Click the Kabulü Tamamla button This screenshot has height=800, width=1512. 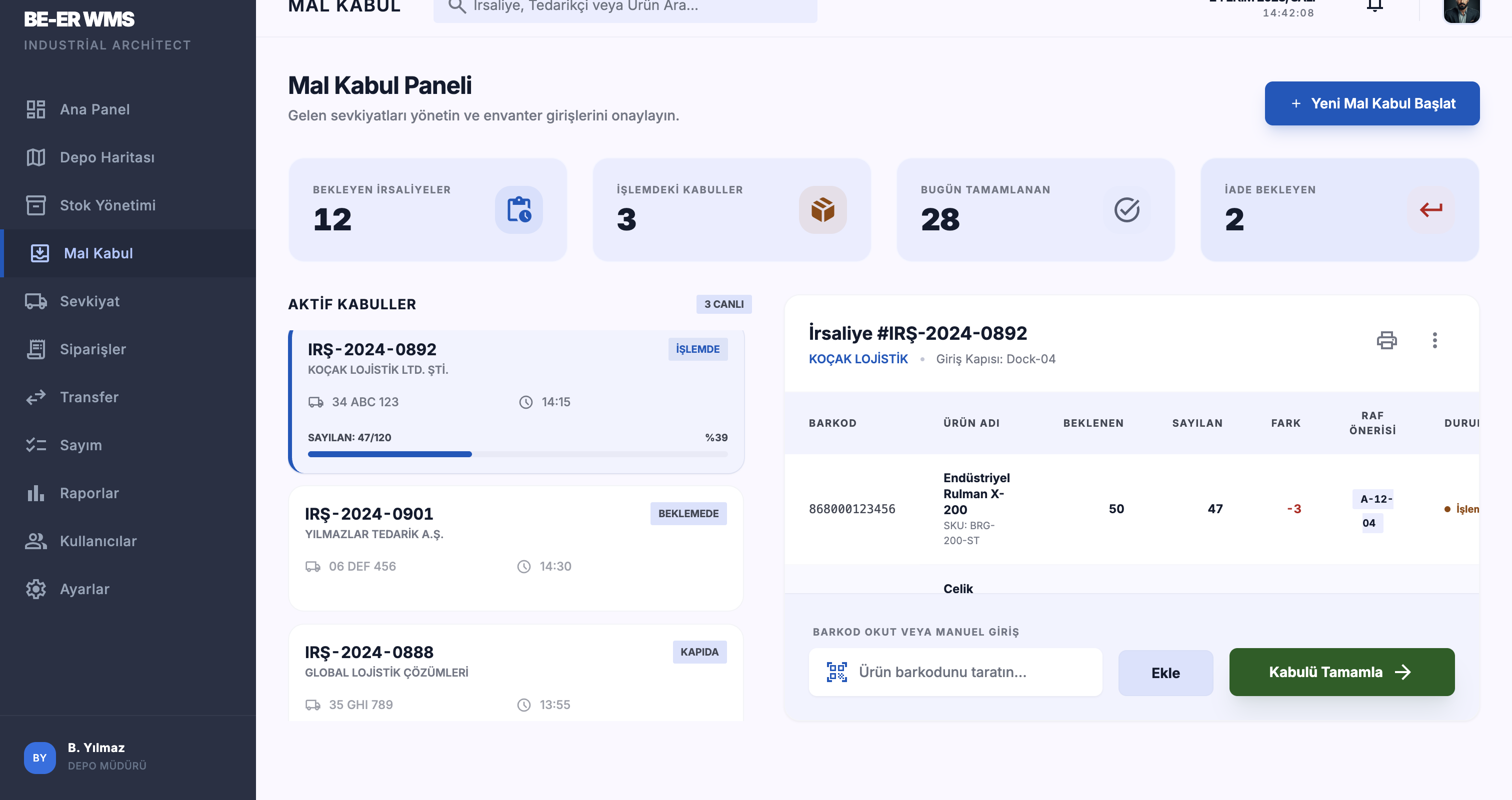(x=1342, y=672)
